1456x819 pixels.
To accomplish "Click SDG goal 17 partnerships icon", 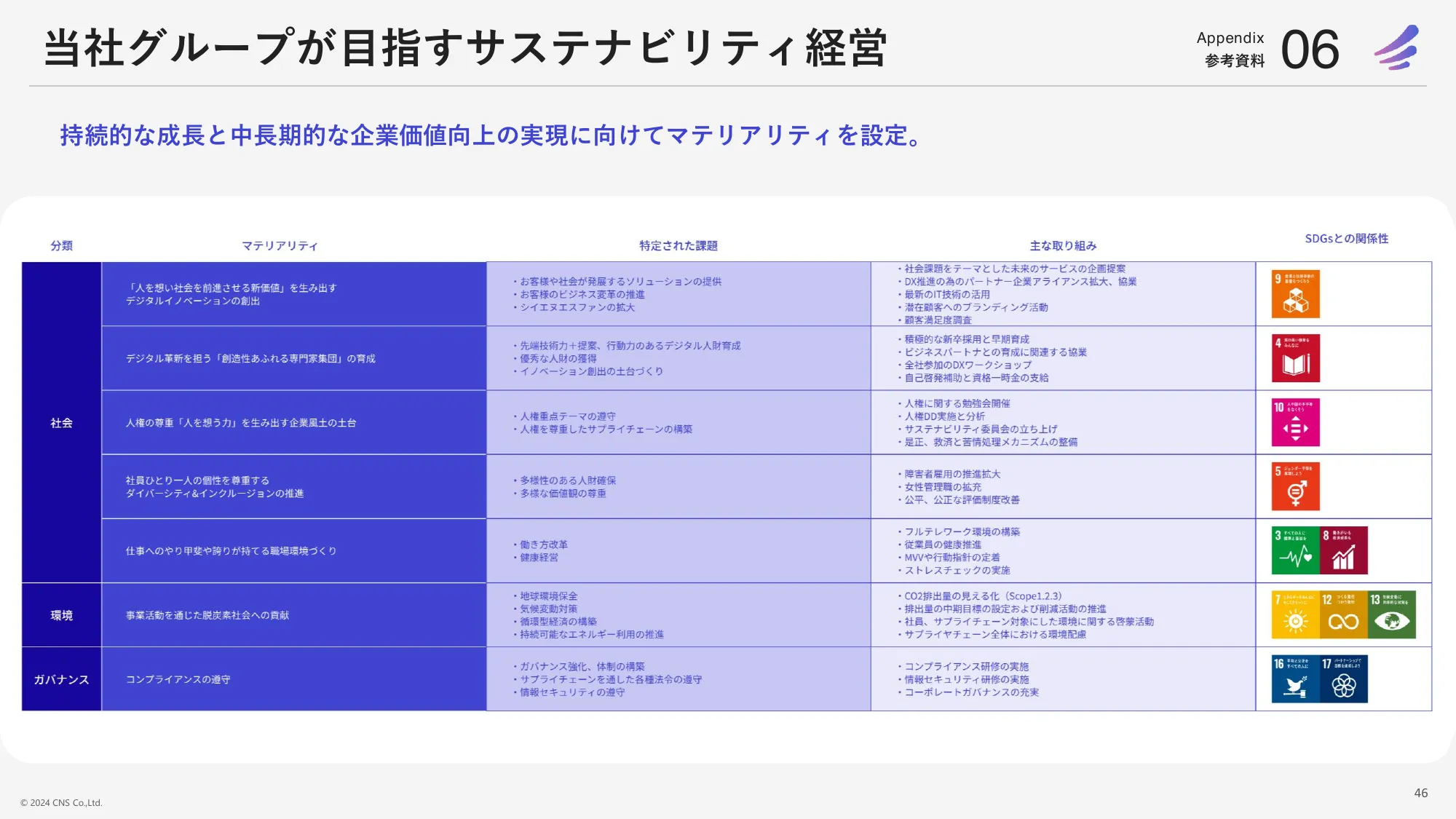I will (x=1344, y=678).
